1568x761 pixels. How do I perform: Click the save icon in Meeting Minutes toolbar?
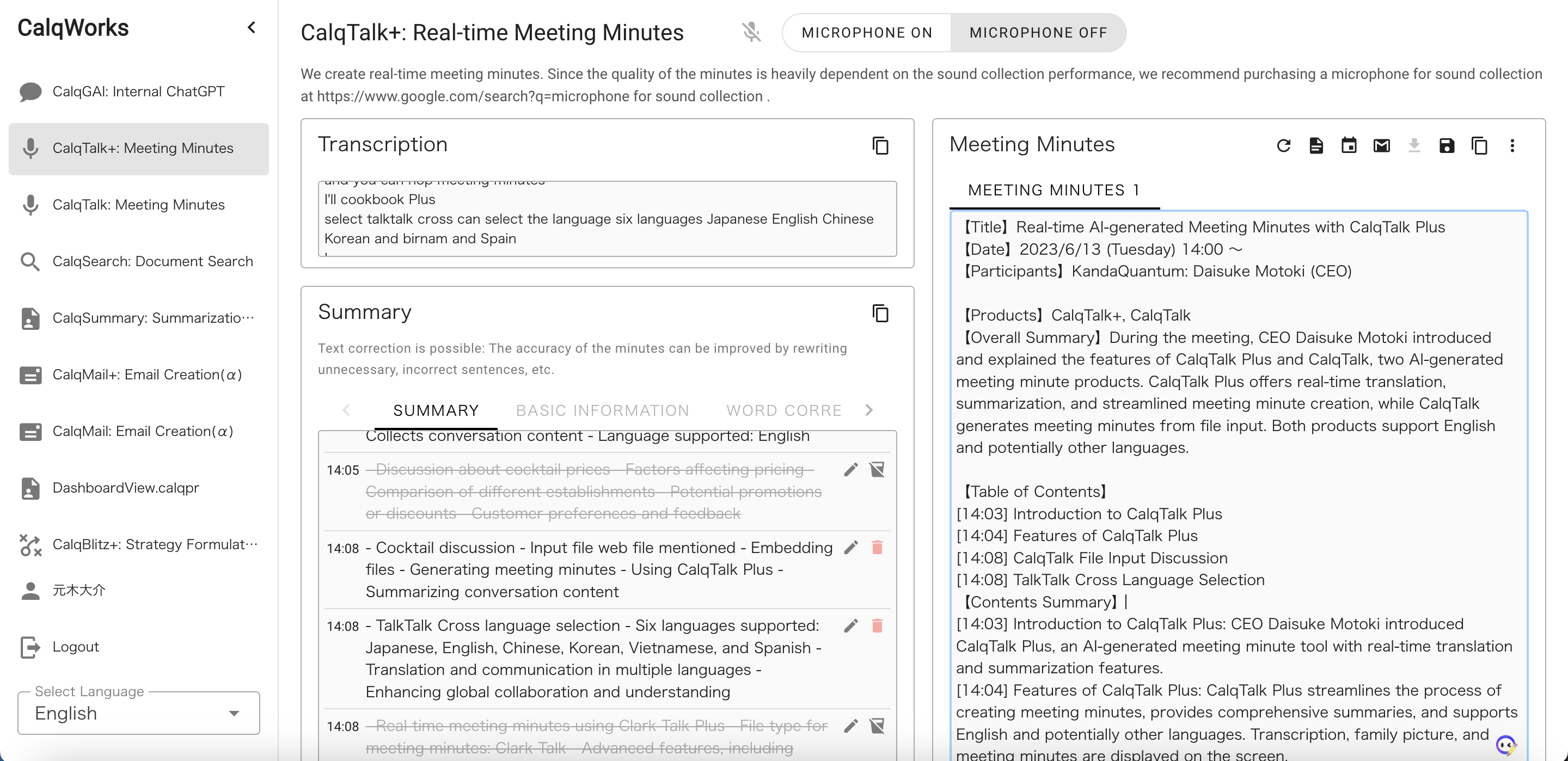click(x=1447, y=145)
